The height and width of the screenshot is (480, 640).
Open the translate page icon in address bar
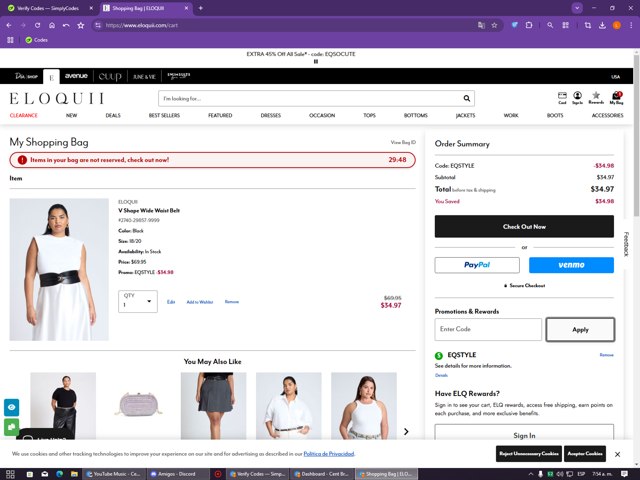pyautogui.click(x=481, y=25)
